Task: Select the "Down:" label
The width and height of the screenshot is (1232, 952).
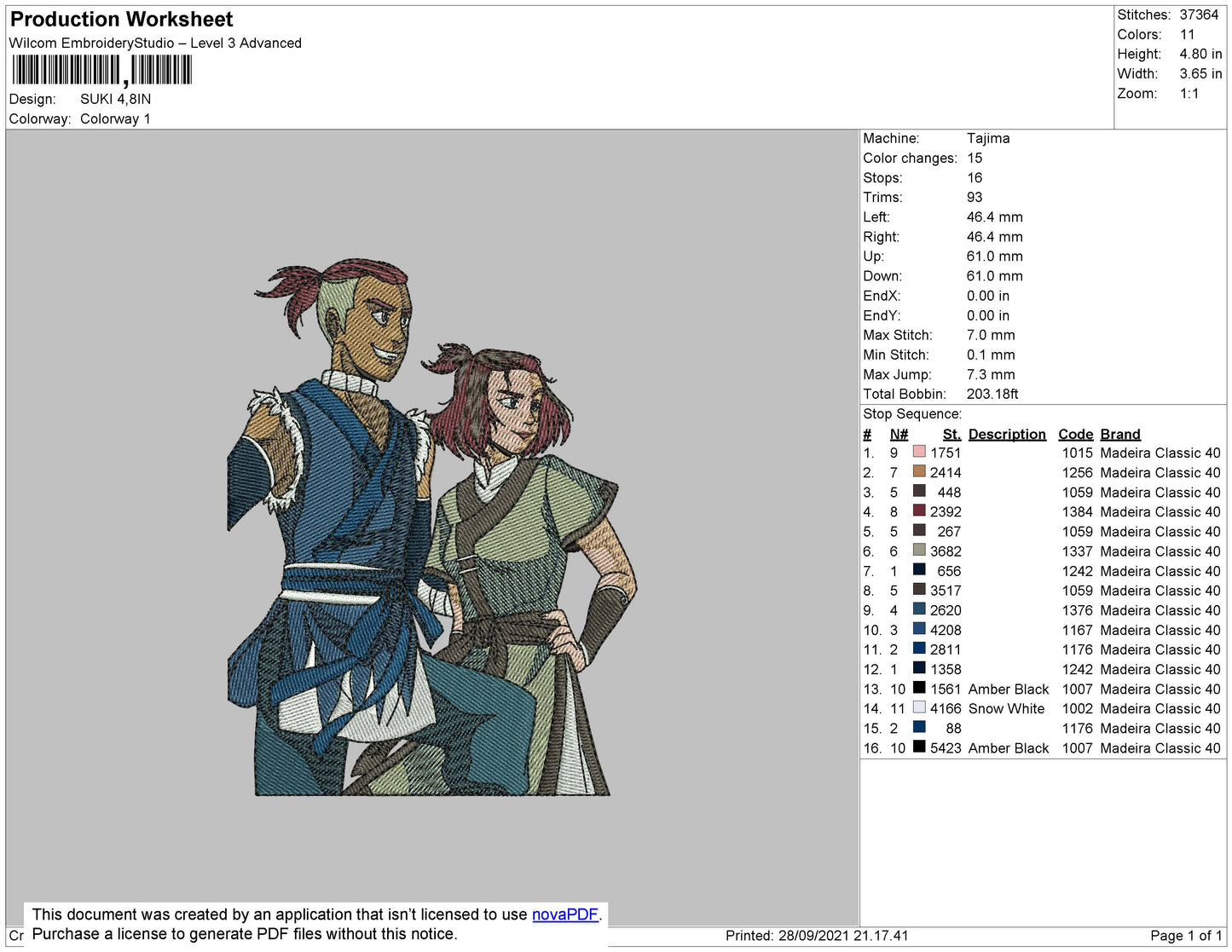Action: point(882,276)
